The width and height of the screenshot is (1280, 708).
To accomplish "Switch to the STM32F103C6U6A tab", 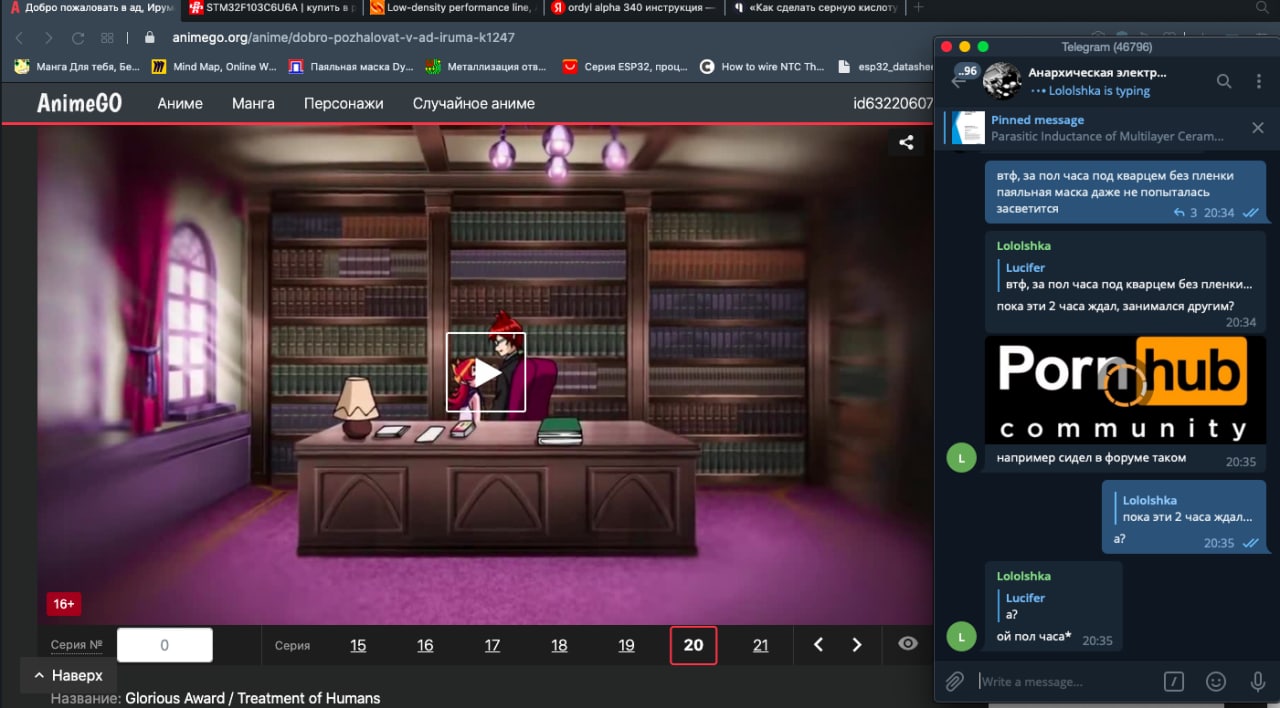I will [272, 8].
